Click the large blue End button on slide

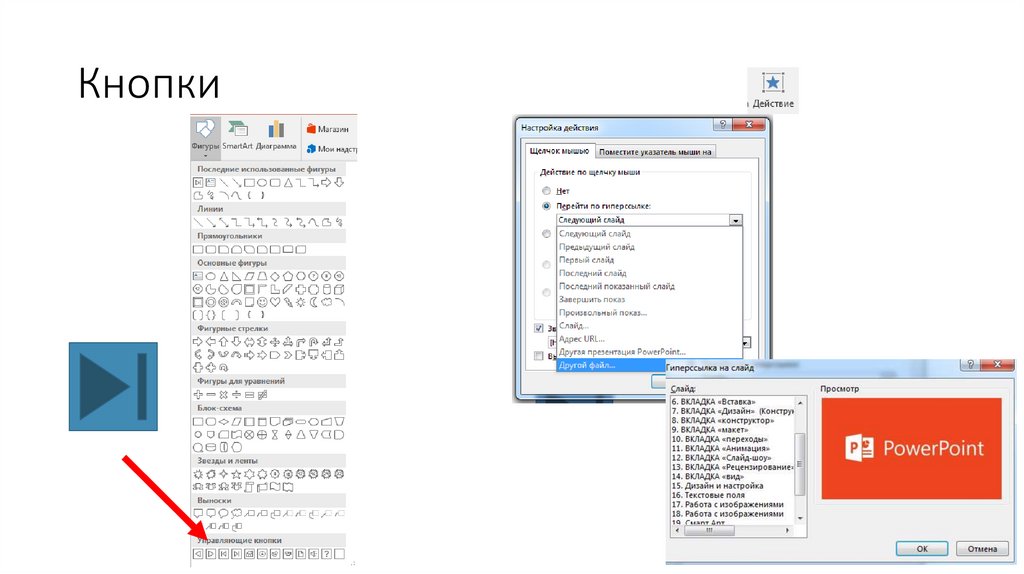coord(113,387)
